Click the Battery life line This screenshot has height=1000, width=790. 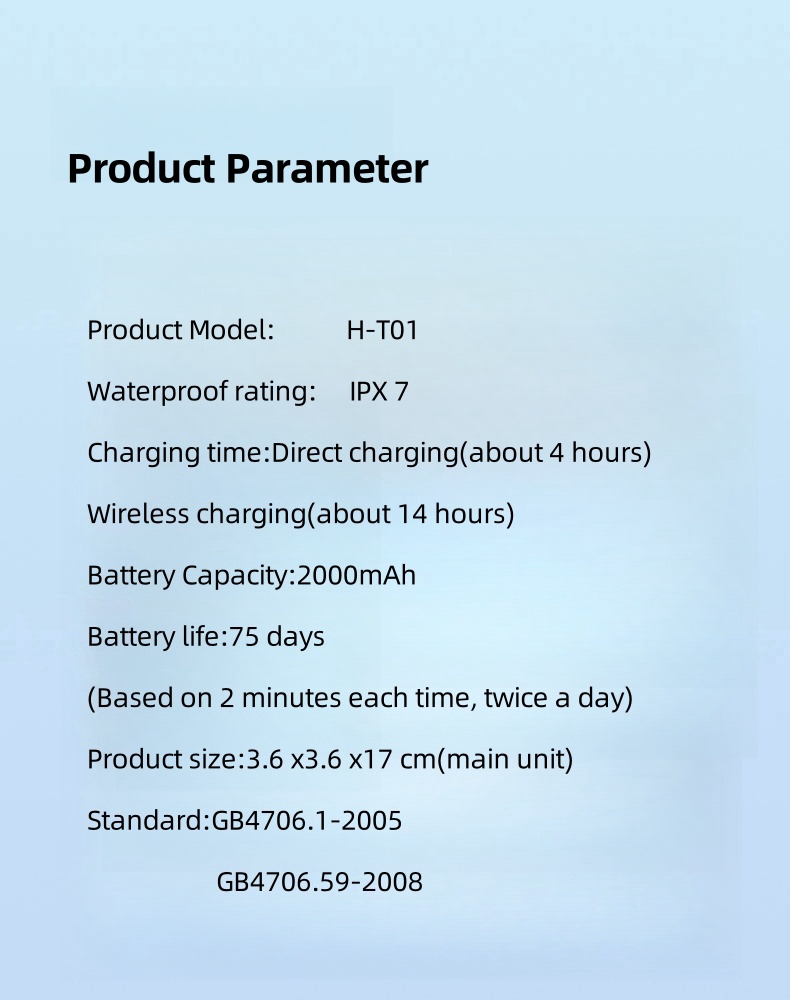(x=206, y=636)
